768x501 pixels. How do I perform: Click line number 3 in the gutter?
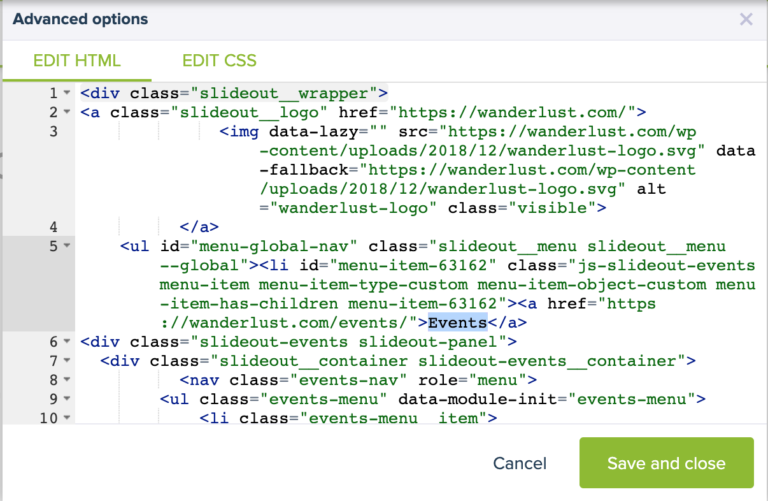(x=52, y=132)
